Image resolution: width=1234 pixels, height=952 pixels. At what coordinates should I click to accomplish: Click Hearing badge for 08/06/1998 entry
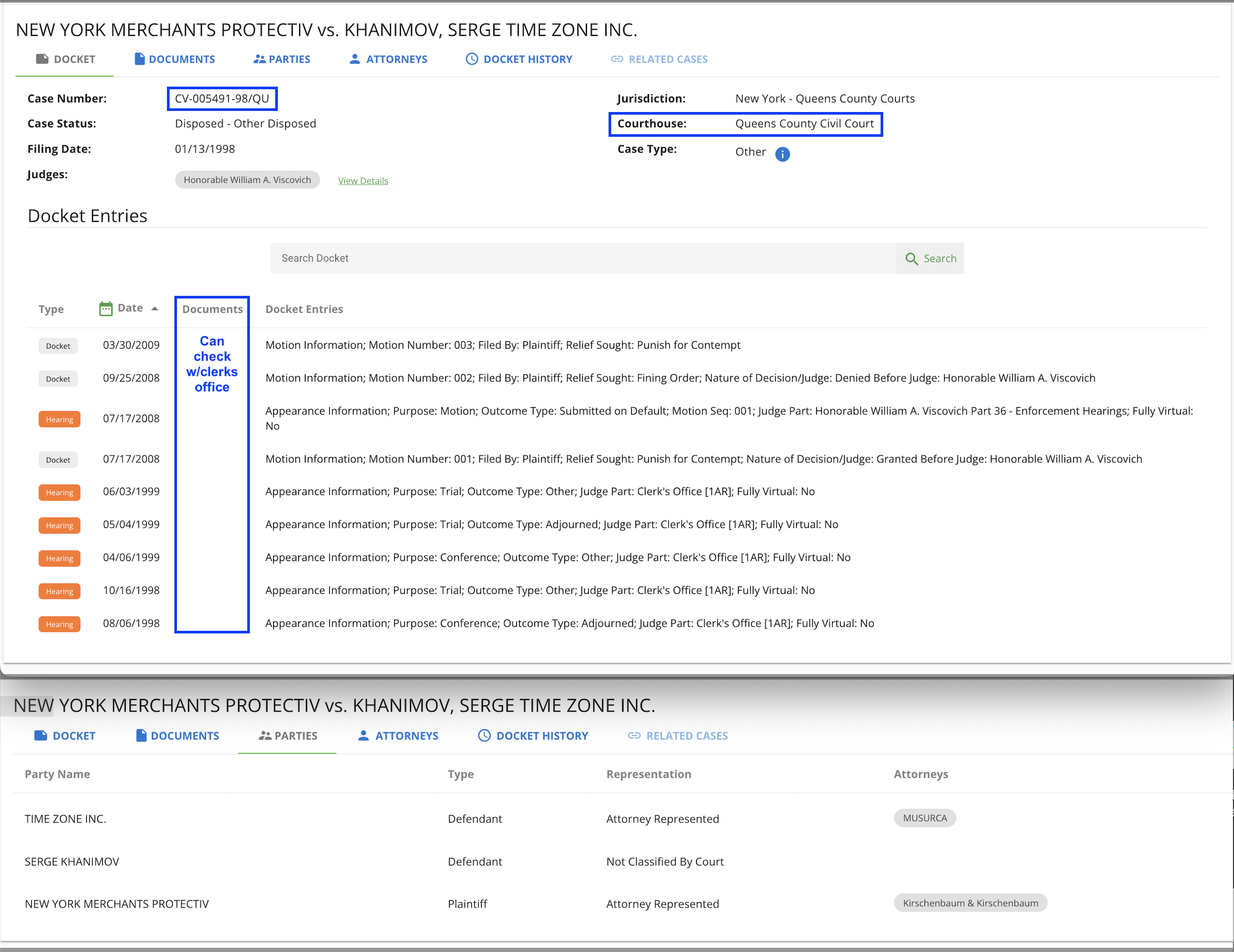tap(59, 624)
